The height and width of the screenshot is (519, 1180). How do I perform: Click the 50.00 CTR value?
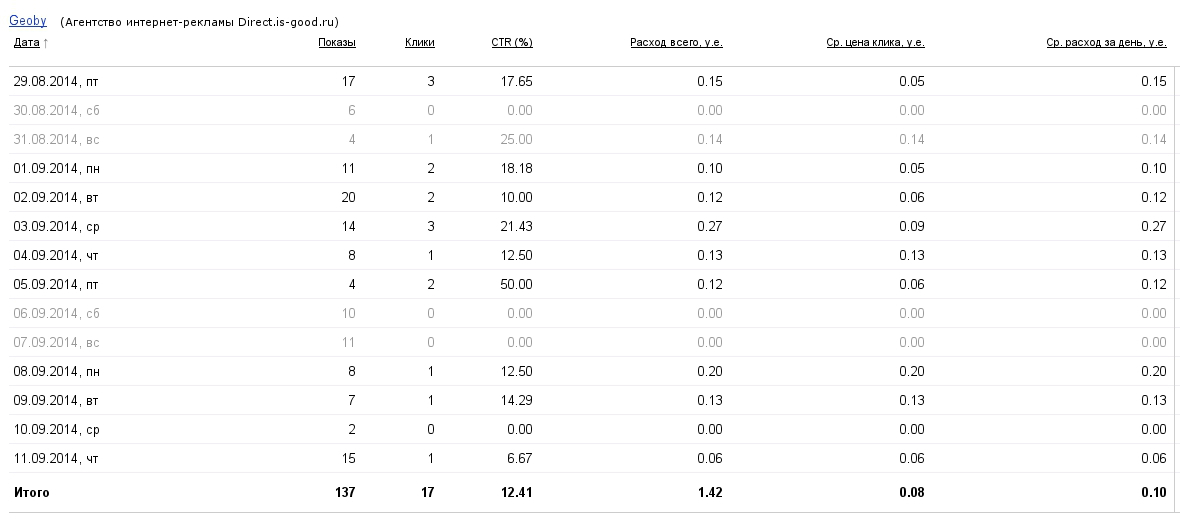[x=517, y=284]
